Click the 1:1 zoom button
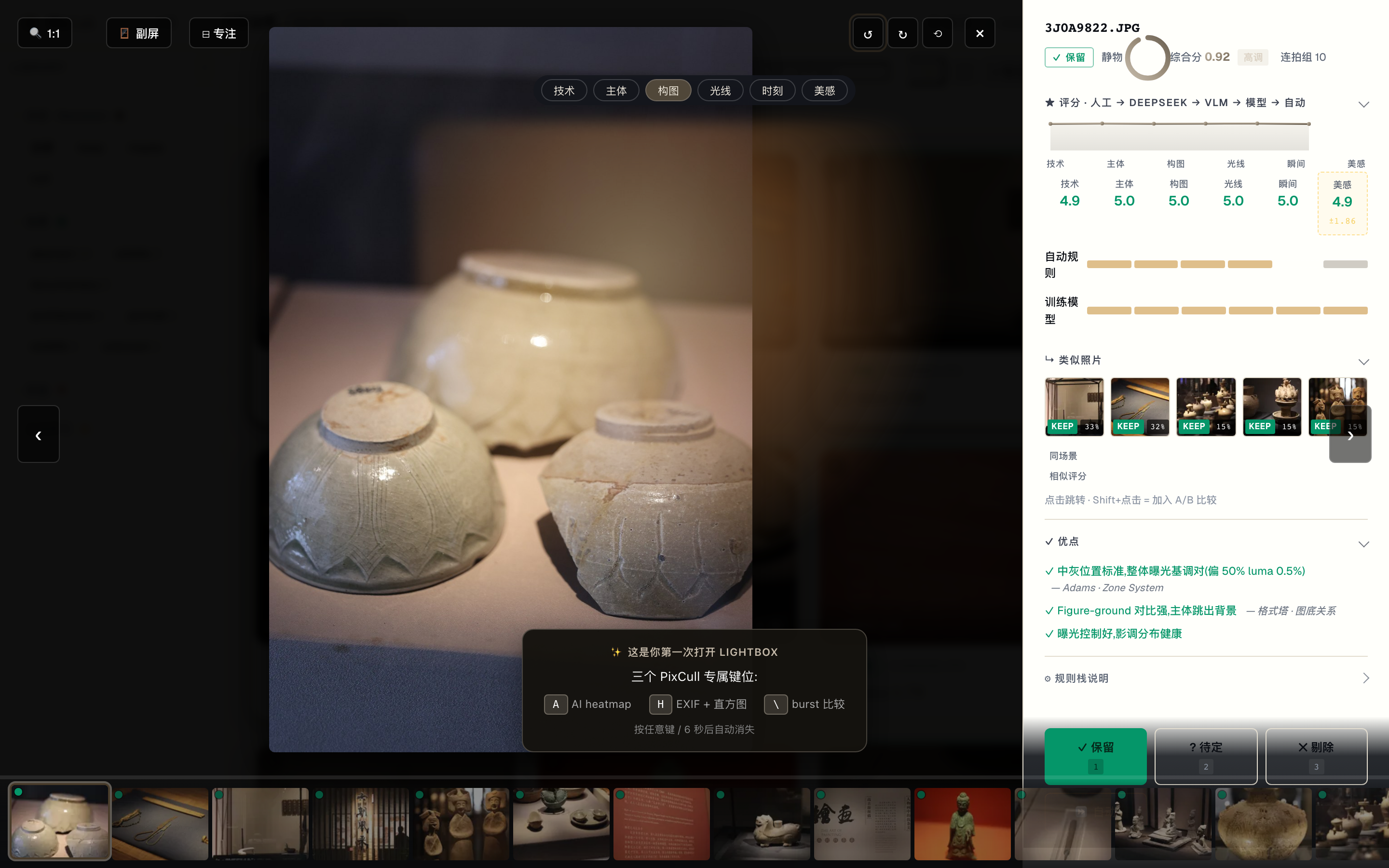Viewport: 1389px width, 868px height. coord(45,33)
